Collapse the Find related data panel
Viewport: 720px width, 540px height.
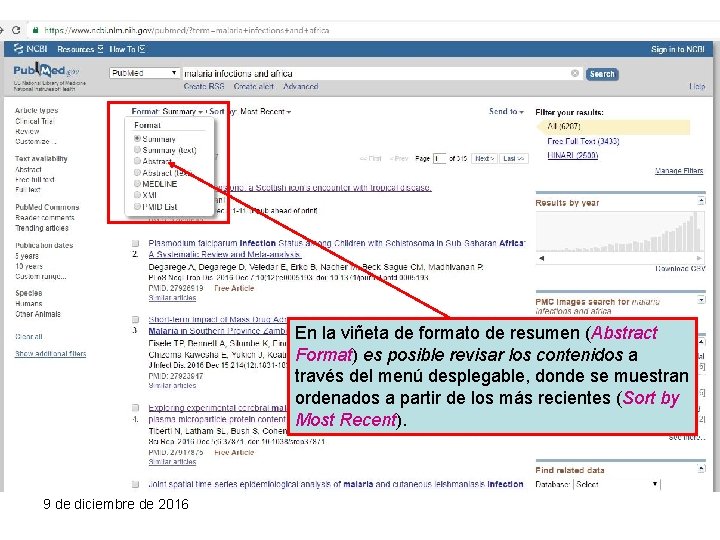[701, 469]
